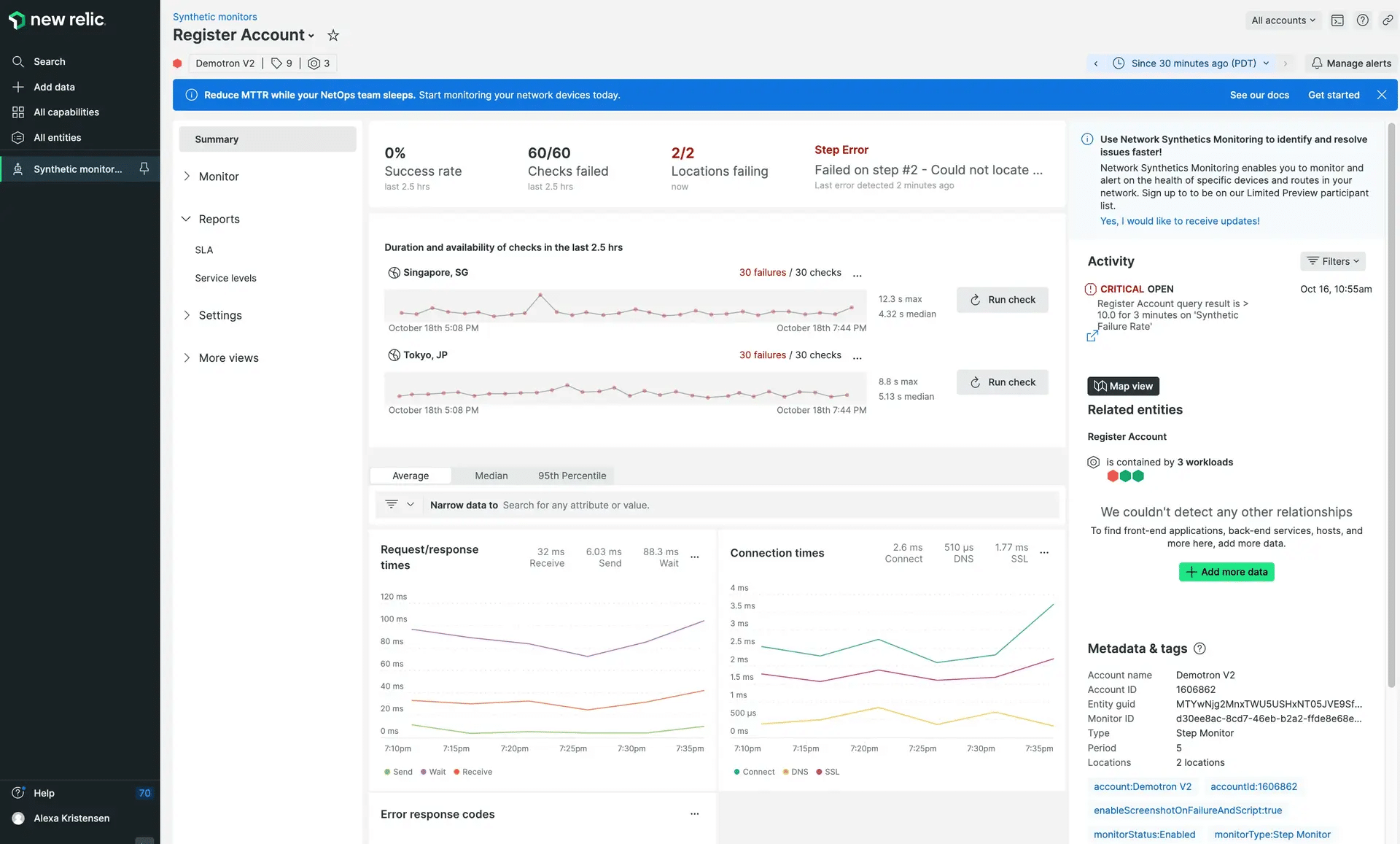
Task: Collapse the Reports section
Action: [219, 219]
